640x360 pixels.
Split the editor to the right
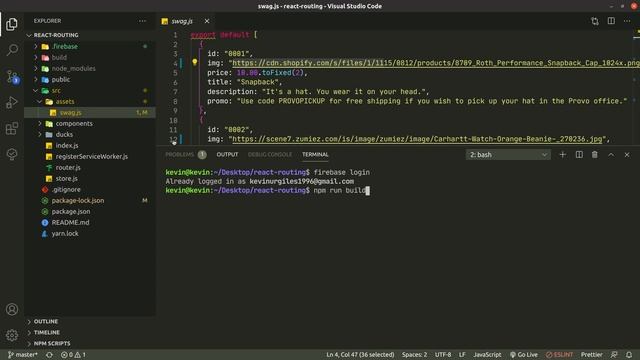point(611,21)
